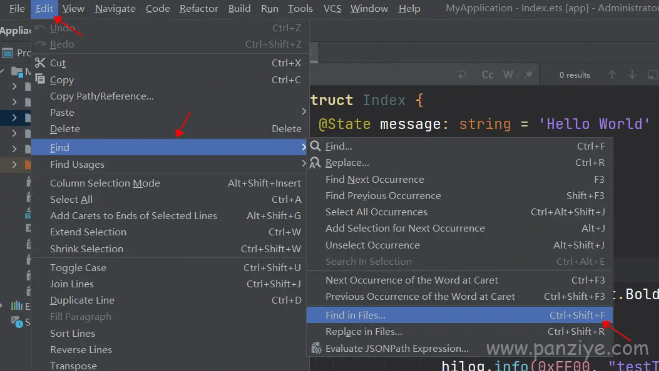Expand the Paste submenu arrow
The width and height of the screenshot is (659, 371).
tap(304, 112)
